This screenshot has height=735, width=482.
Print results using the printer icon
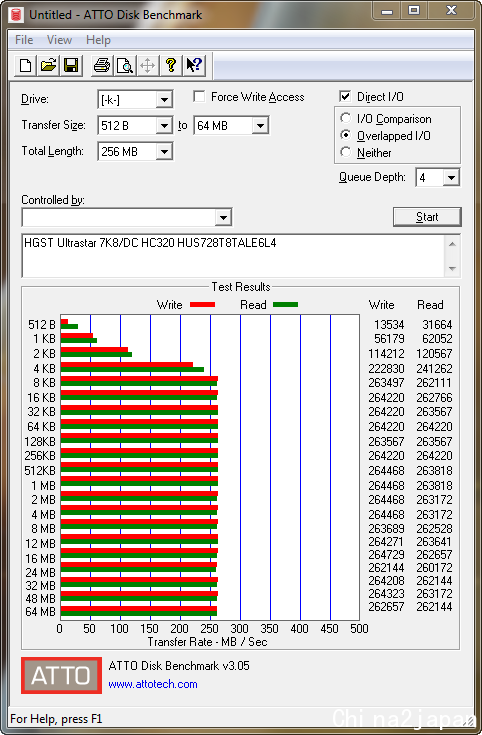(x=102, y=65)
